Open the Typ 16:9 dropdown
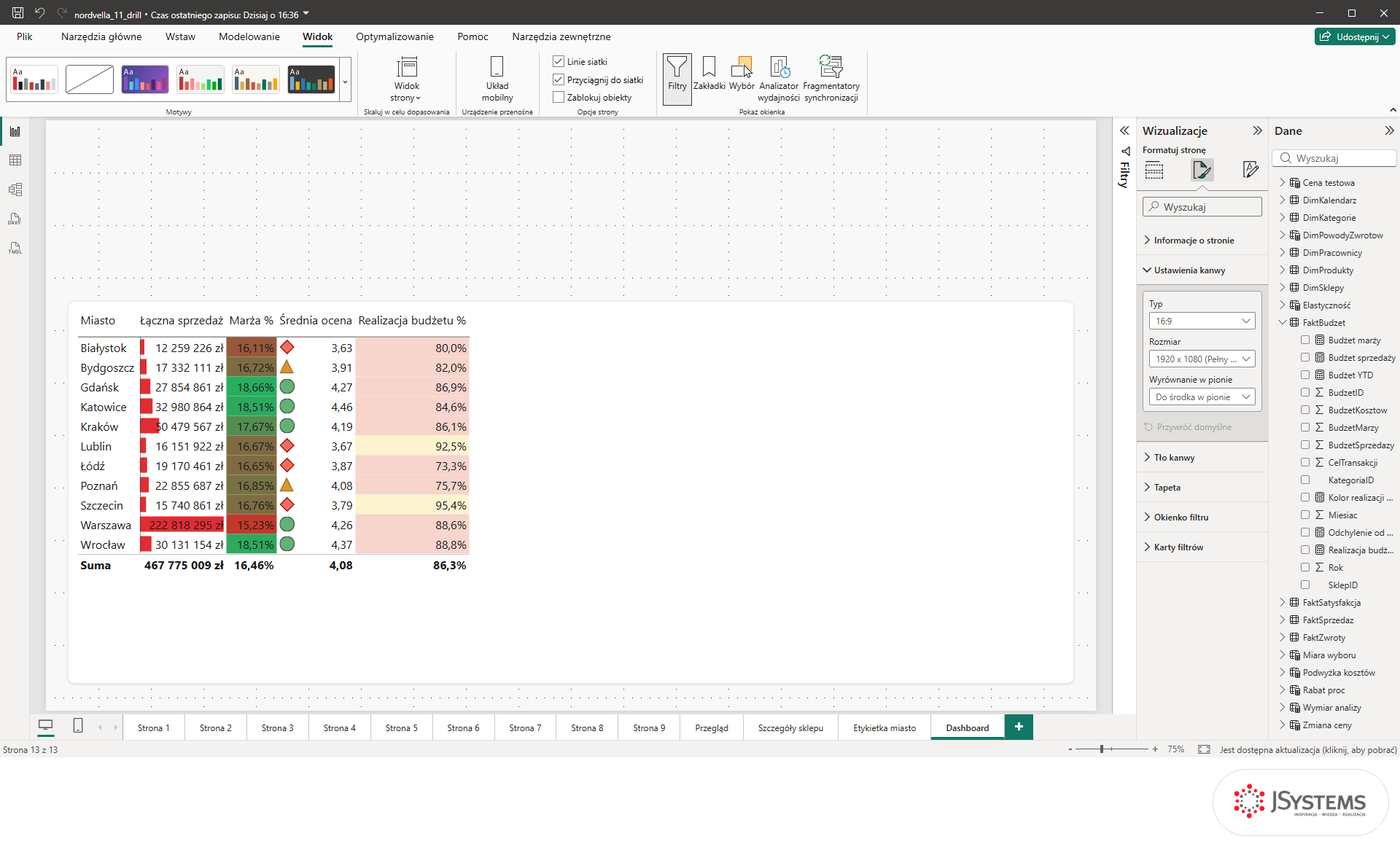Screen dimensions: 1400x847 pyautogui.click(x=1202, y=321)
